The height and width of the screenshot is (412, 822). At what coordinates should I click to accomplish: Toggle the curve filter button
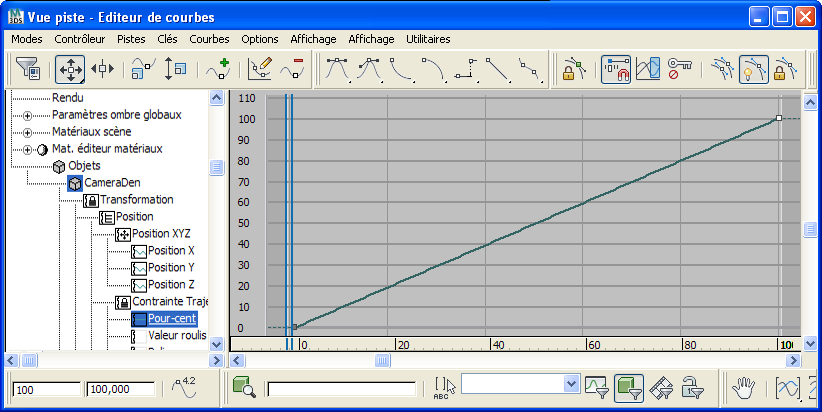coord(597,388)
